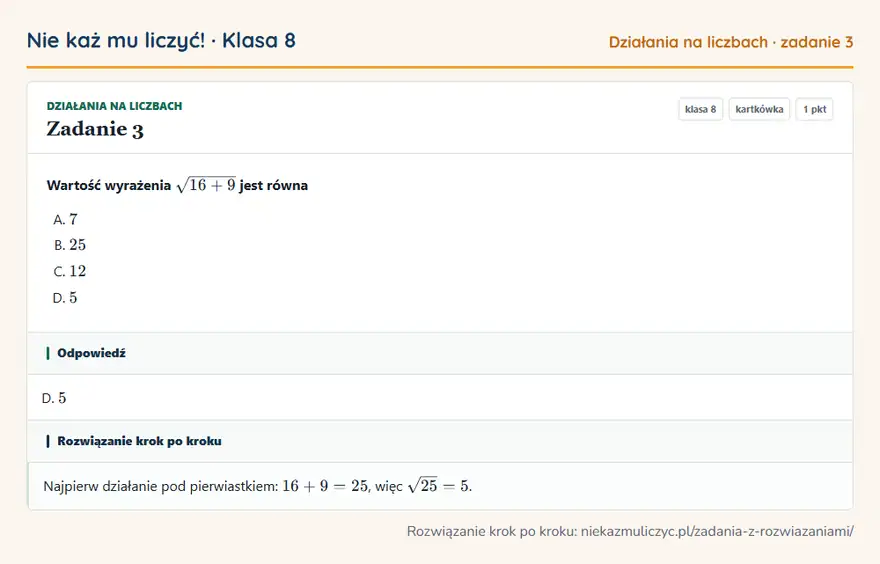Click the green 'DZIAŁANIA NA LICZBACH' category label
Image resolution: width=880 pixels, height=564 pixels.
click(x=114, y=106)
